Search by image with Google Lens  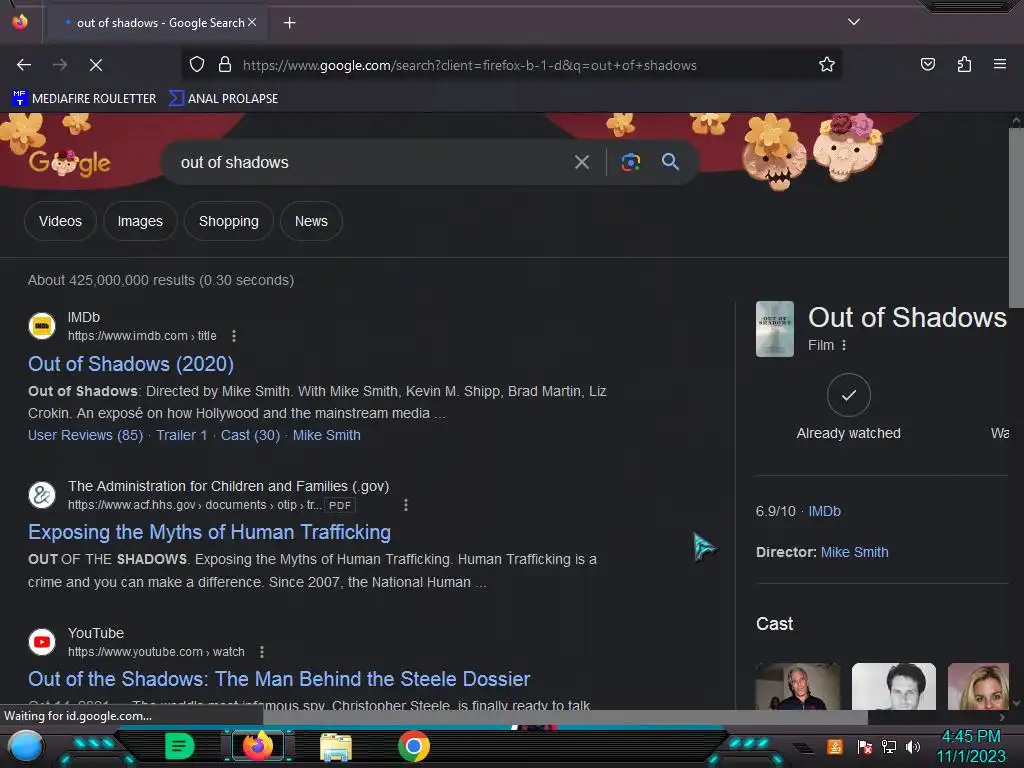point(630,162)
